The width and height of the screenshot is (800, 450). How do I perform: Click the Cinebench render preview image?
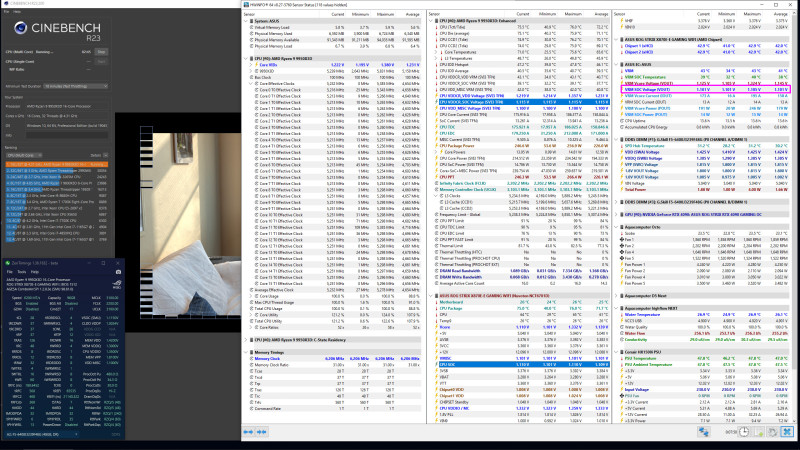coord(190,222)
